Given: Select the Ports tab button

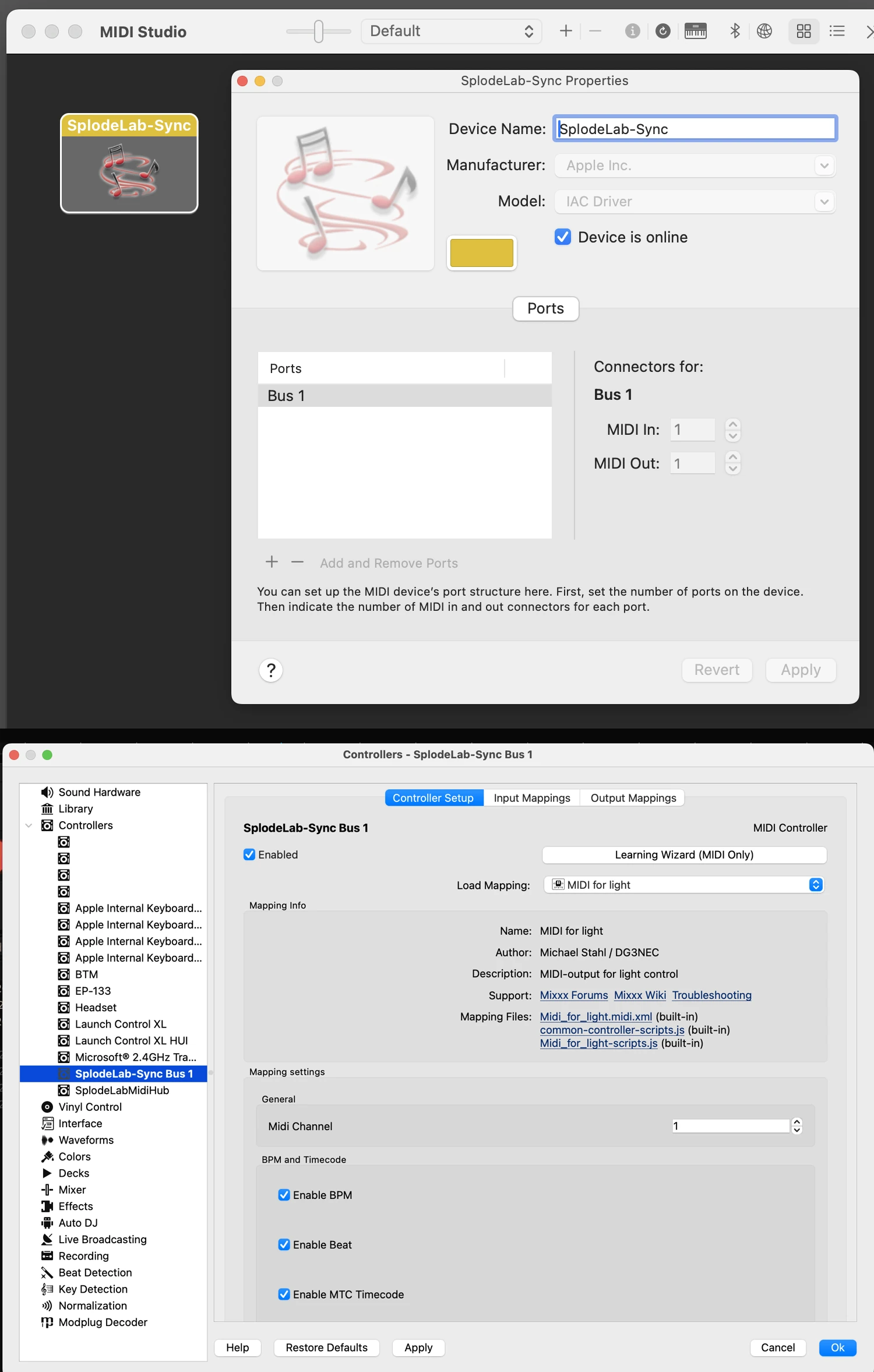Looking at the screenshot, I should pyautogui.click(x=545, y=308).
